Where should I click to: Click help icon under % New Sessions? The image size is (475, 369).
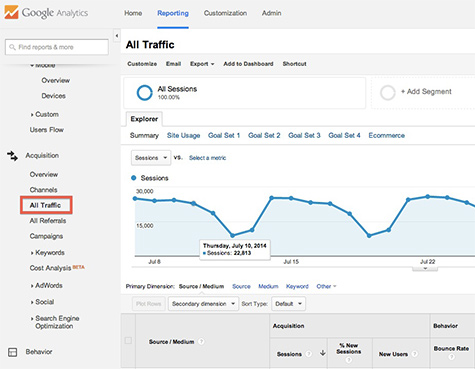coord(348,360)
